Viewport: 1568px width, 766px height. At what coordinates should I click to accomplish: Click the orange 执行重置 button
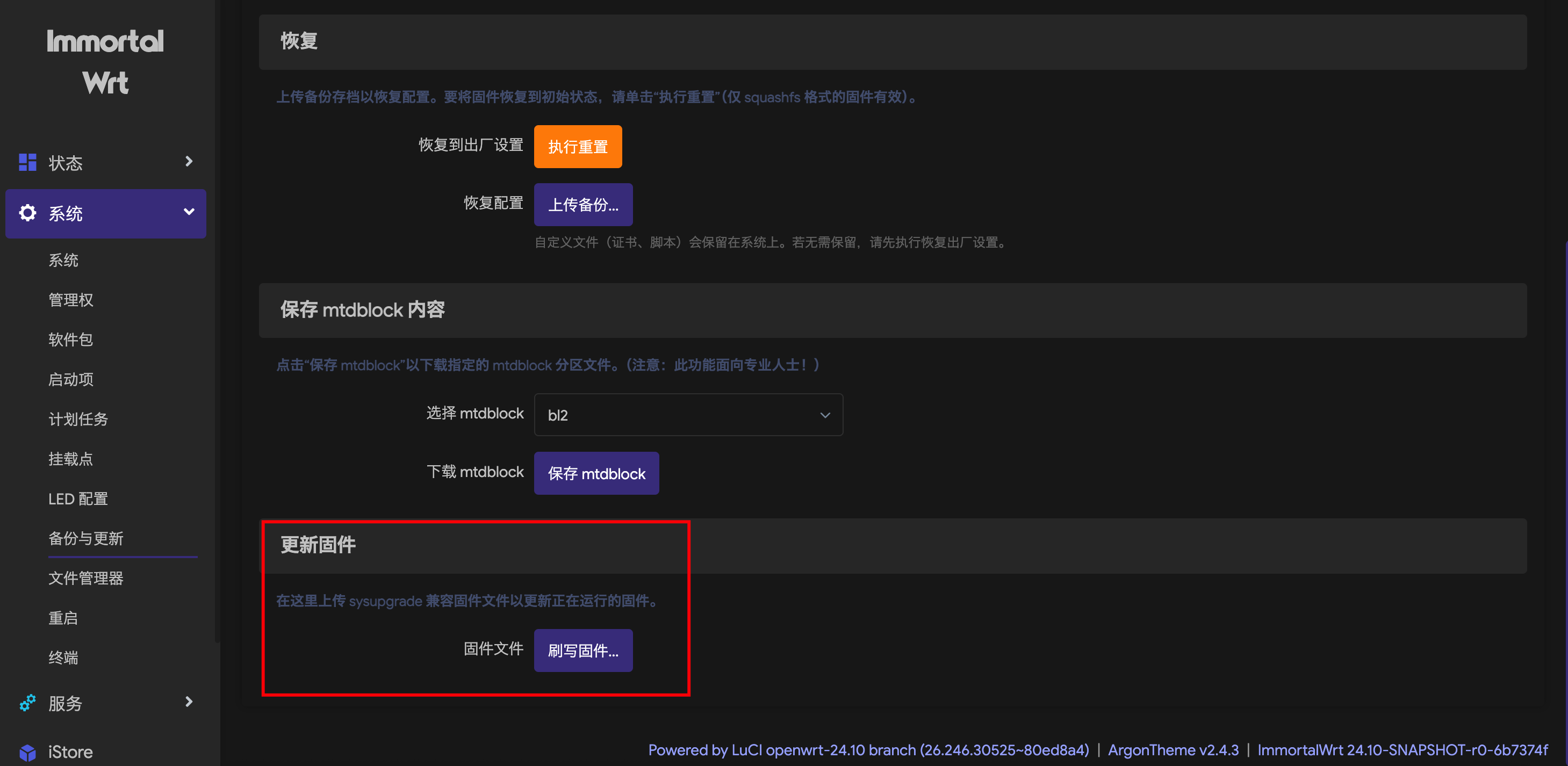click(x=578, y=147)
